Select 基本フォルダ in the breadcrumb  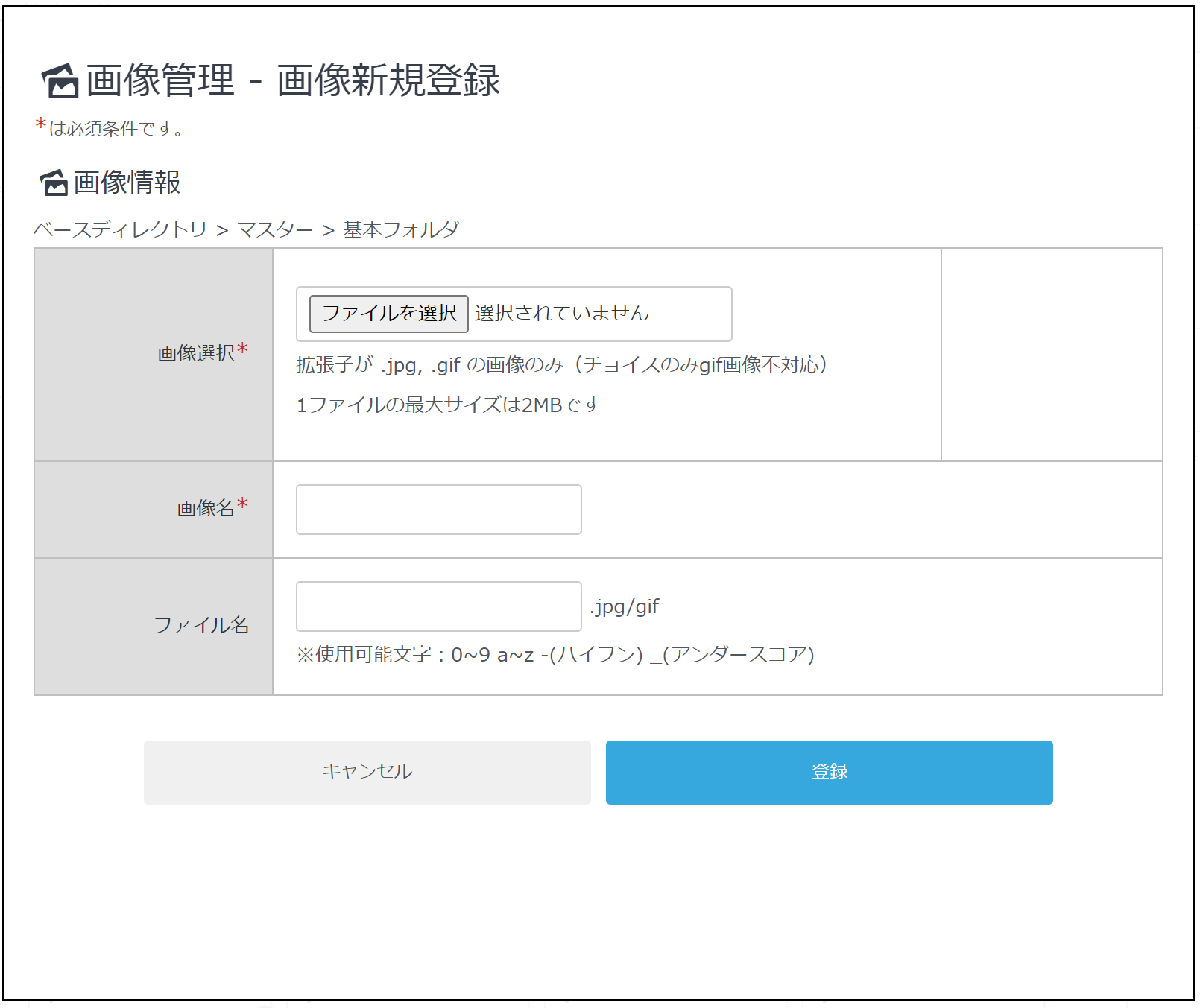[x=401, y=229]
